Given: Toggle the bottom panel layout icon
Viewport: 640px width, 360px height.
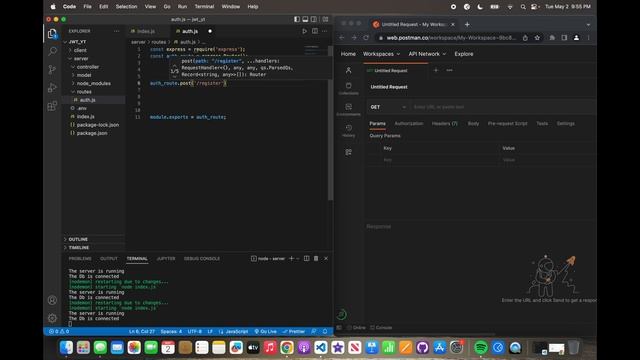Looking at the screenshot, I should tap(305, 19).
